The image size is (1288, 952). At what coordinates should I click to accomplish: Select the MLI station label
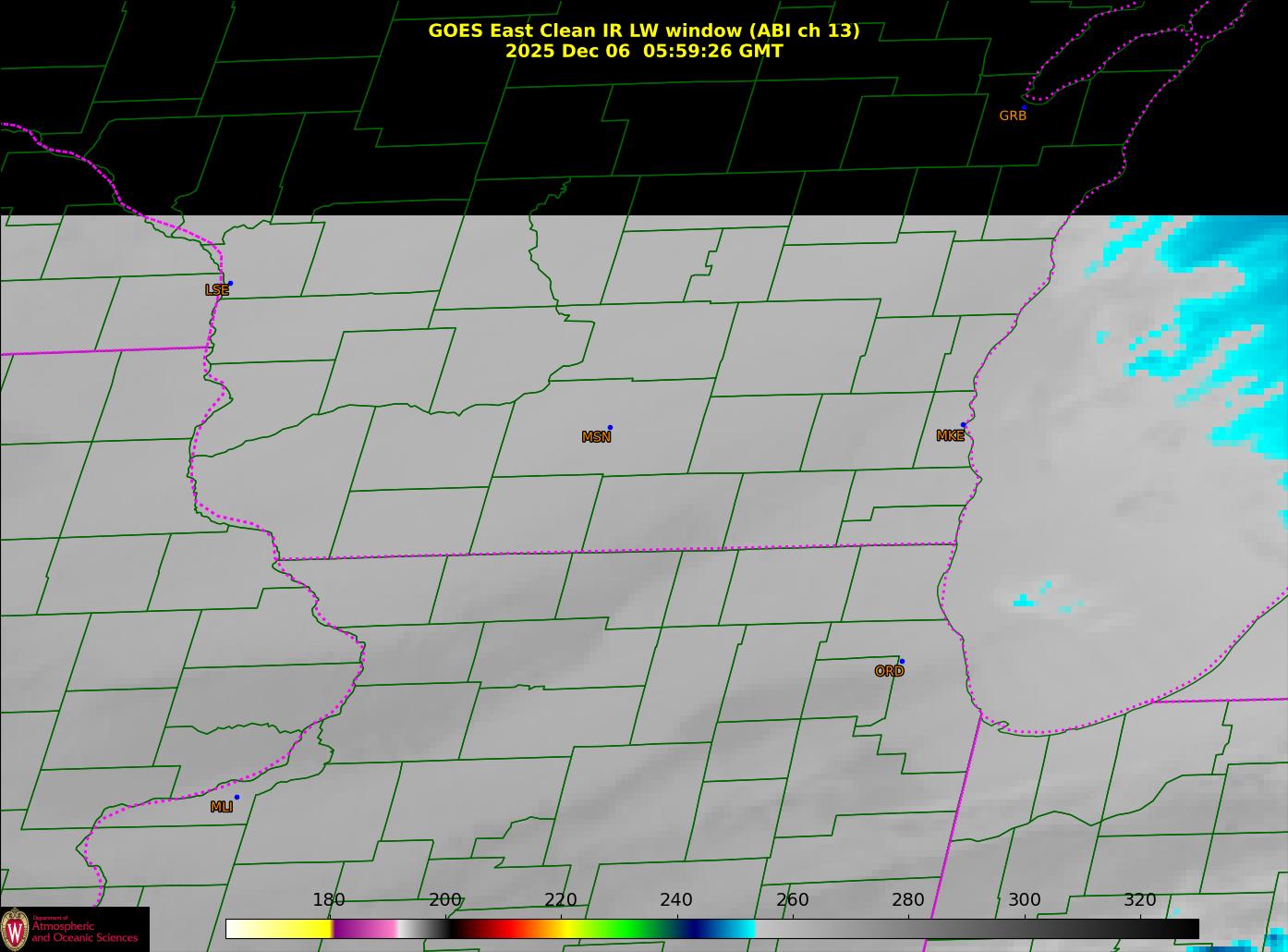point(222,807)
